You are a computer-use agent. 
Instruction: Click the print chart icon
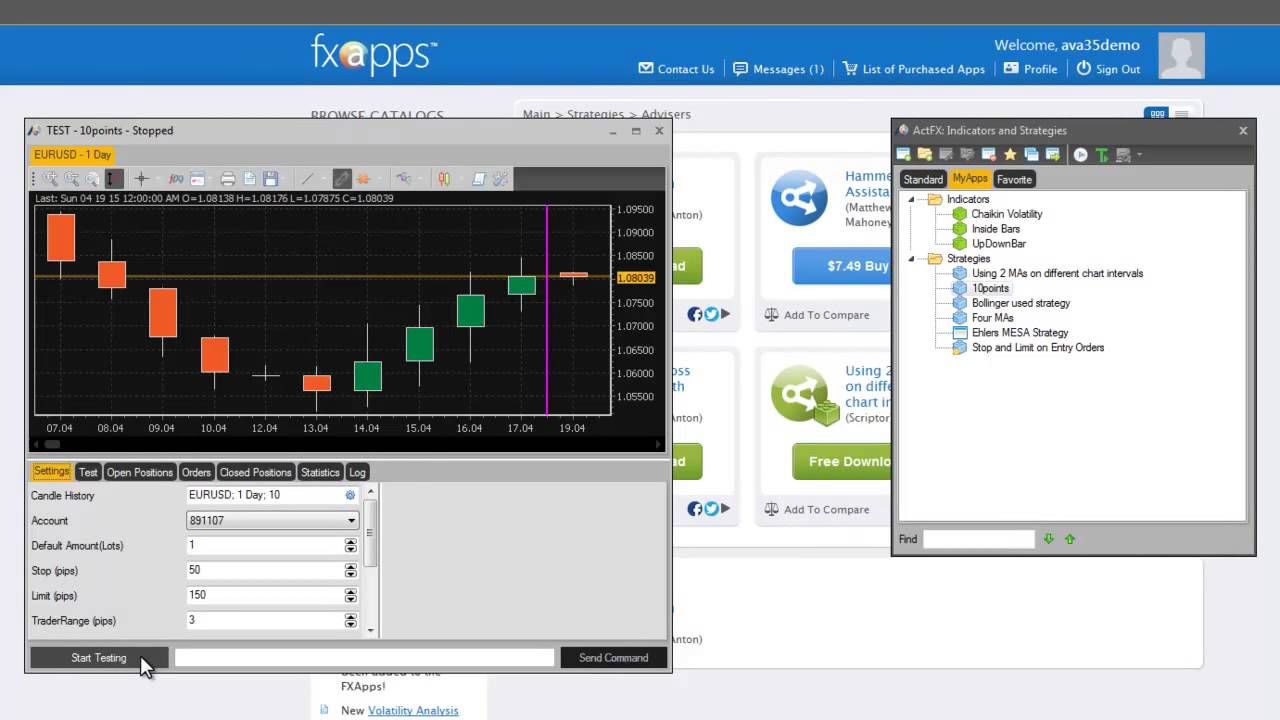pyautogui.click(x=228, y=179)
